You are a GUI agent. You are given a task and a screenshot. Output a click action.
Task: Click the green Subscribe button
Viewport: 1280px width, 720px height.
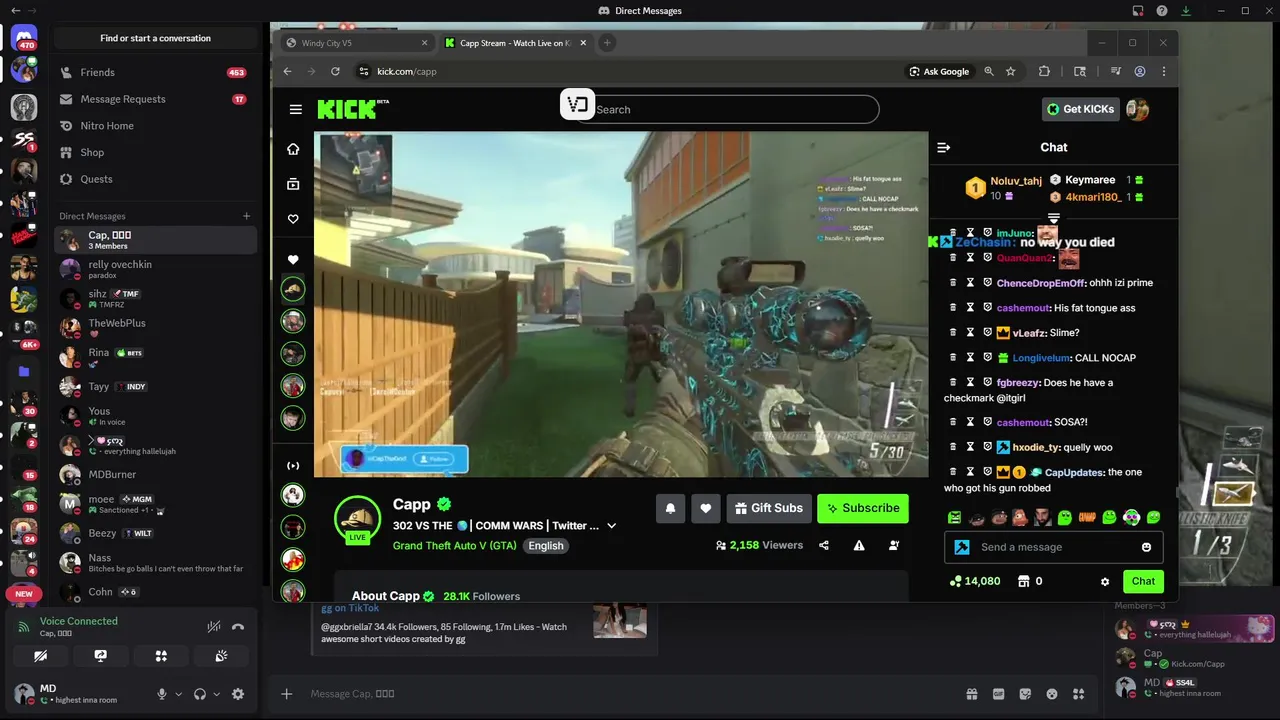click(x=862, y=508)
